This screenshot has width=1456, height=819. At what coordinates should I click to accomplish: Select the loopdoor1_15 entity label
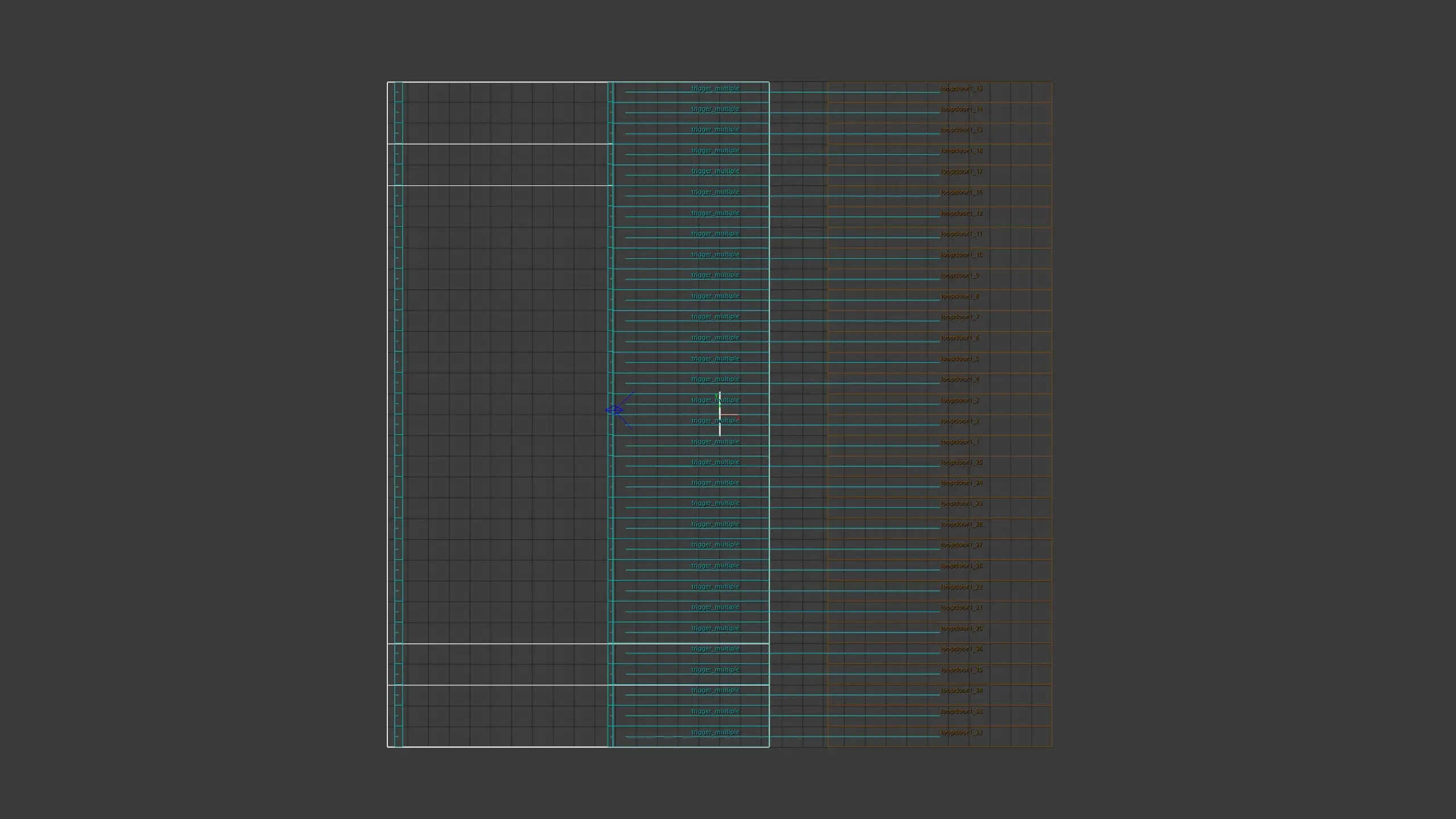[961, 89]
